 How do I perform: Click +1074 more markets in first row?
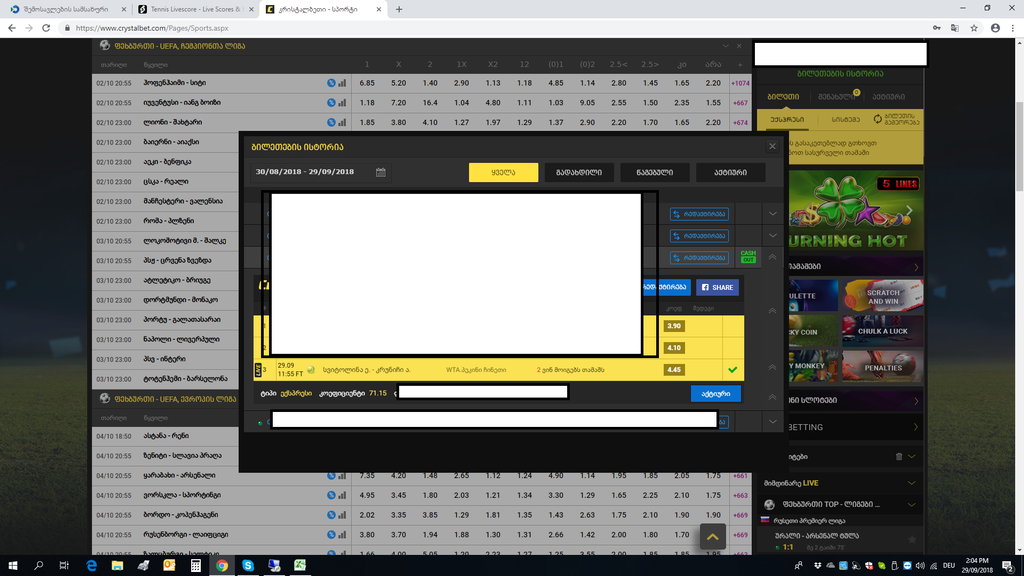(740, 84)
